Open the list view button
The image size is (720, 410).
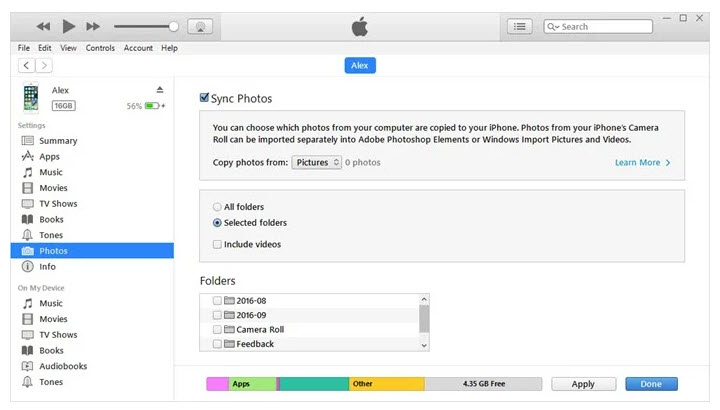pos(520,27)
